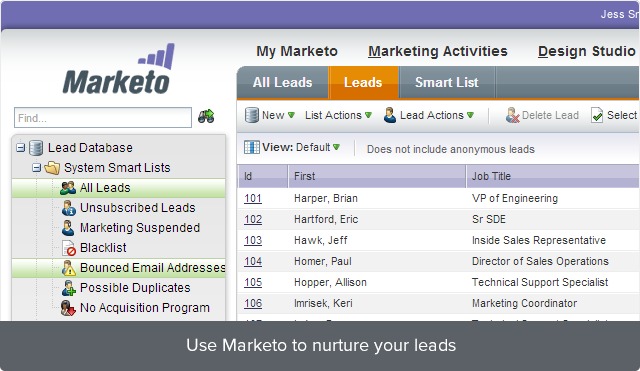
Task: Click the Bounced Email Addresses warning icon
Action: click(x=69, y=268)
